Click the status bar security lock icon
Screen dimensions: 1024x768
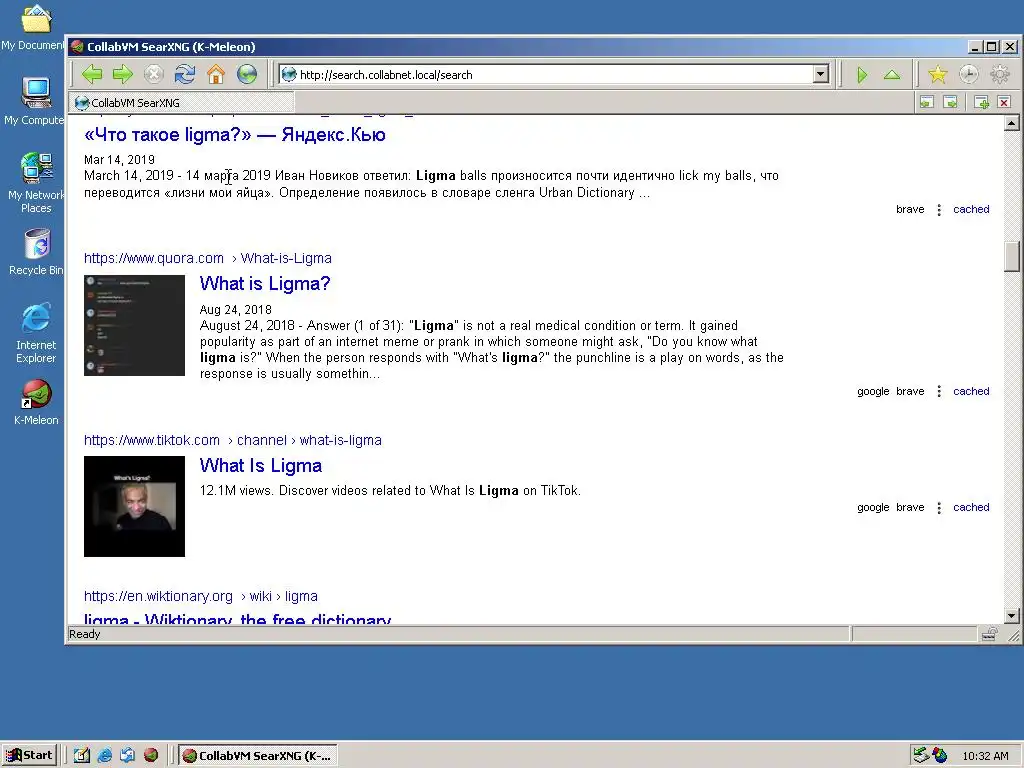pyautogui.click(x=989, y=634)
